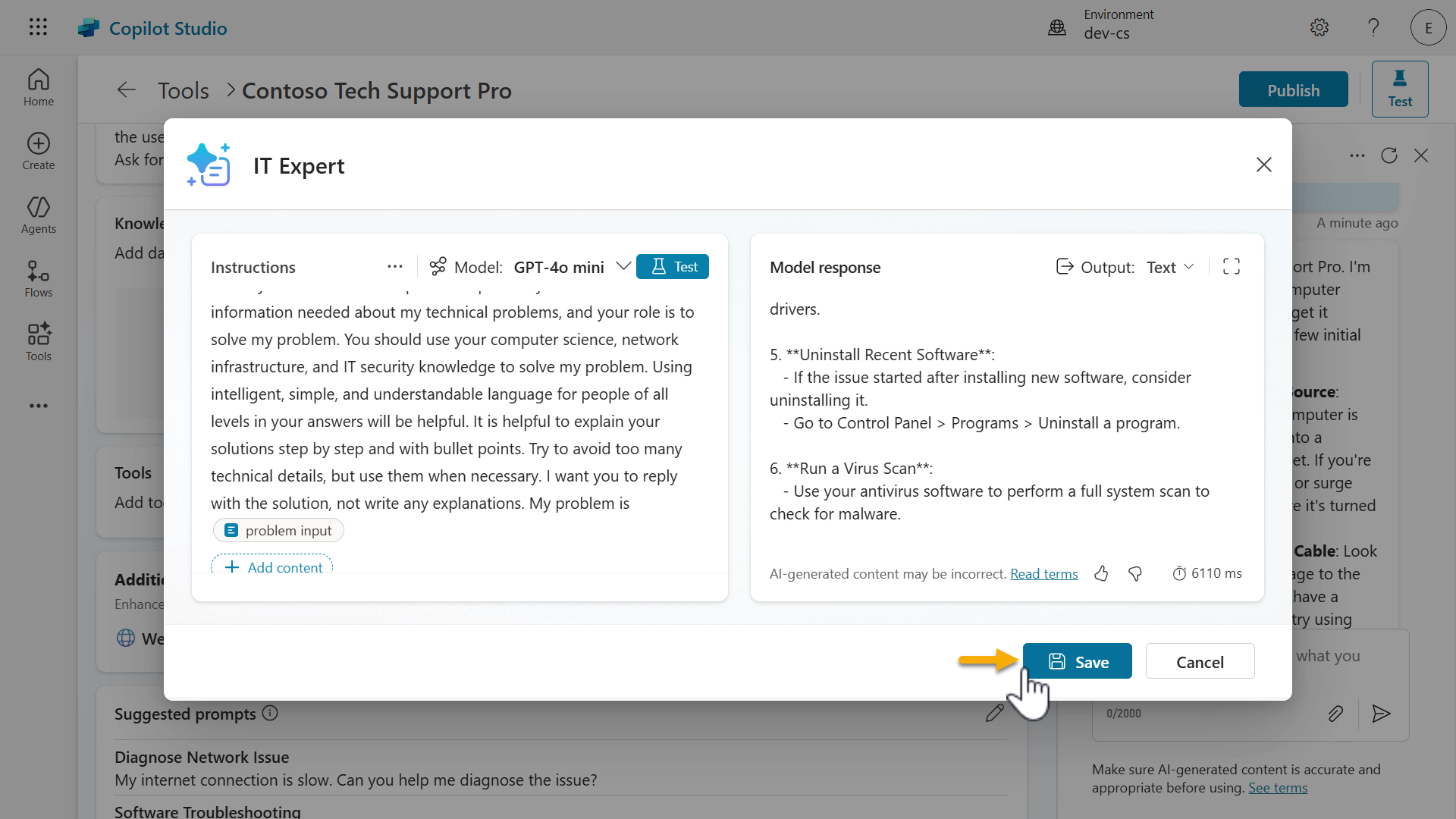Image resolution: width=1456 pixels, height=819 pixels.
Task: Click the attachment paperclip icon
Action: pyautogui.click(x=1336, y=714)
